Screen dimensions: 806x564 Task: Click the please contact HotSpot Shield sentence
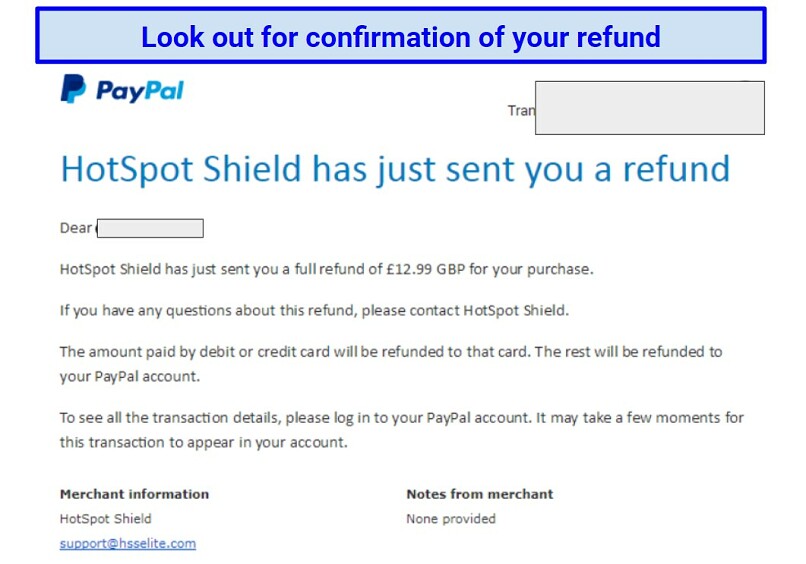314,311
